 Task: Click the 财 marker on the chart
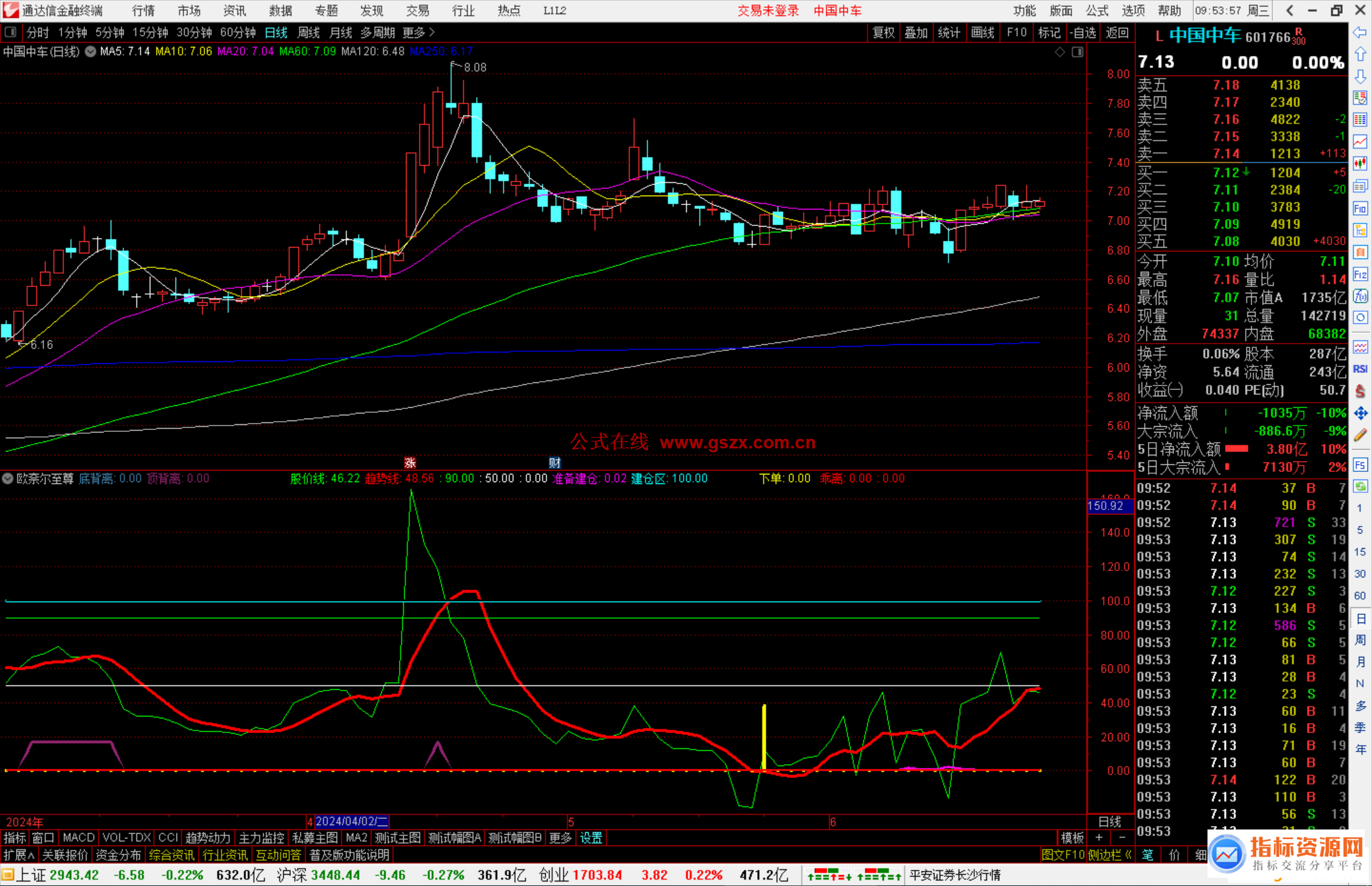[555, 462]
